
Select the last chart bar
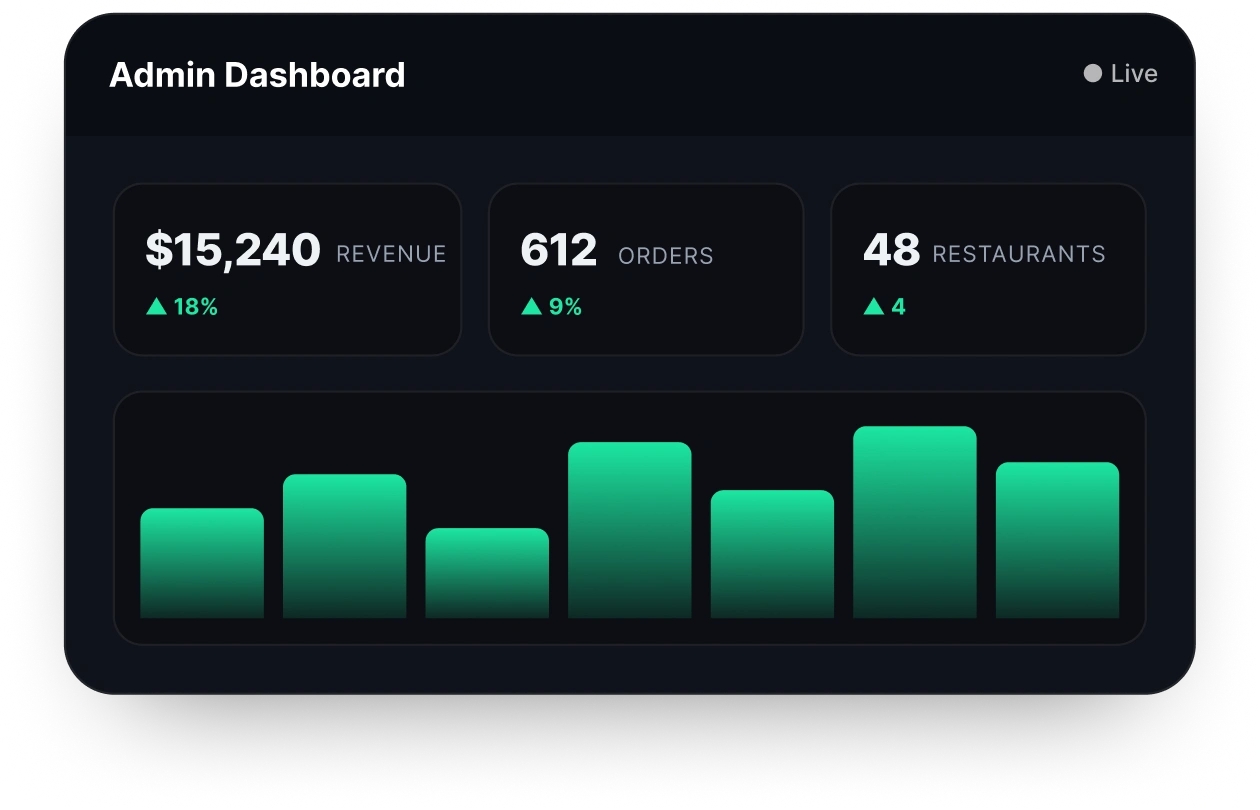tap(1058, 540)
